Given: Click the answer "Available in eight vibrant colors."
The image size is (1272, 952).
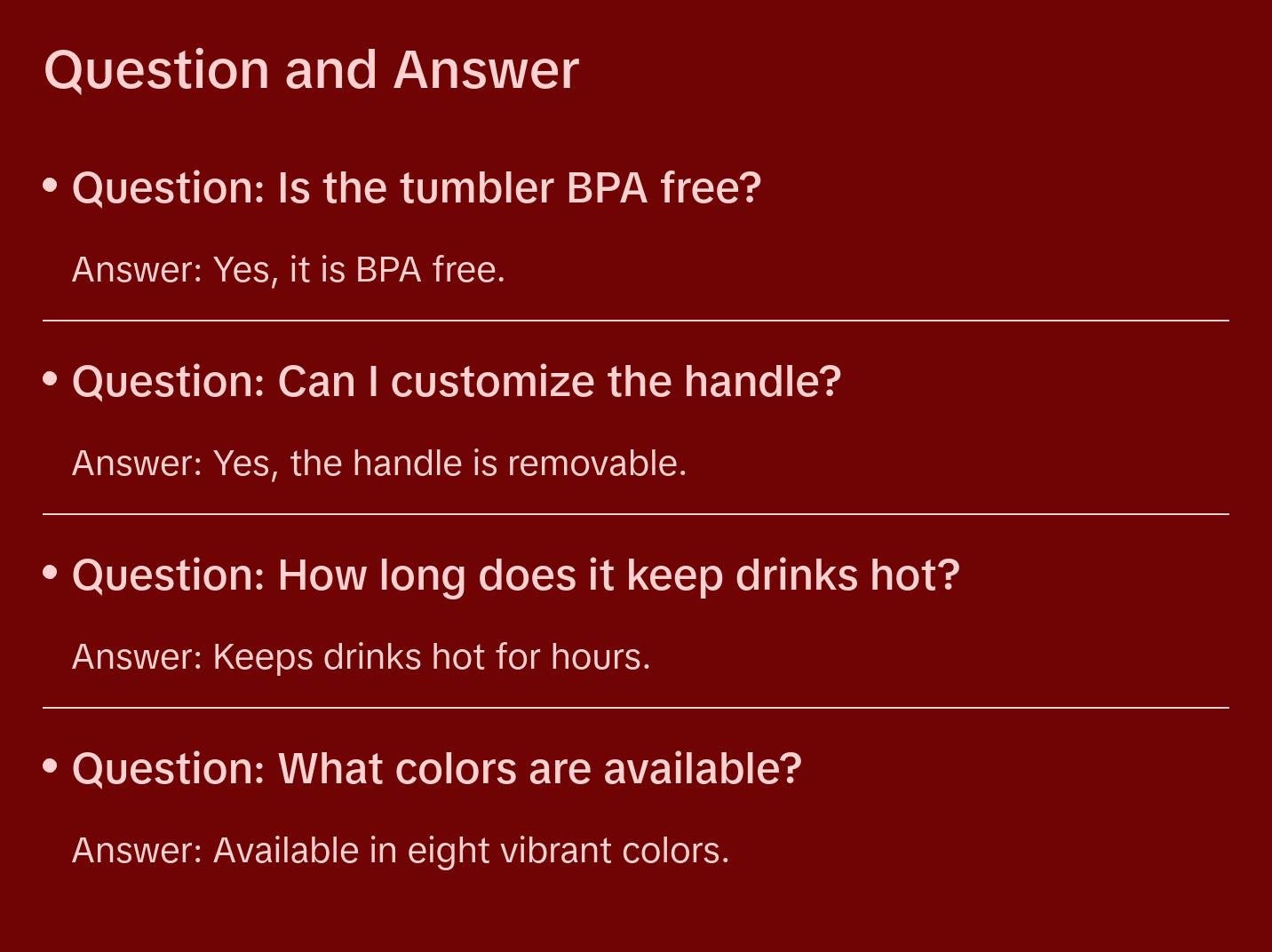Looking at the screenshot, I should point(401,851).
